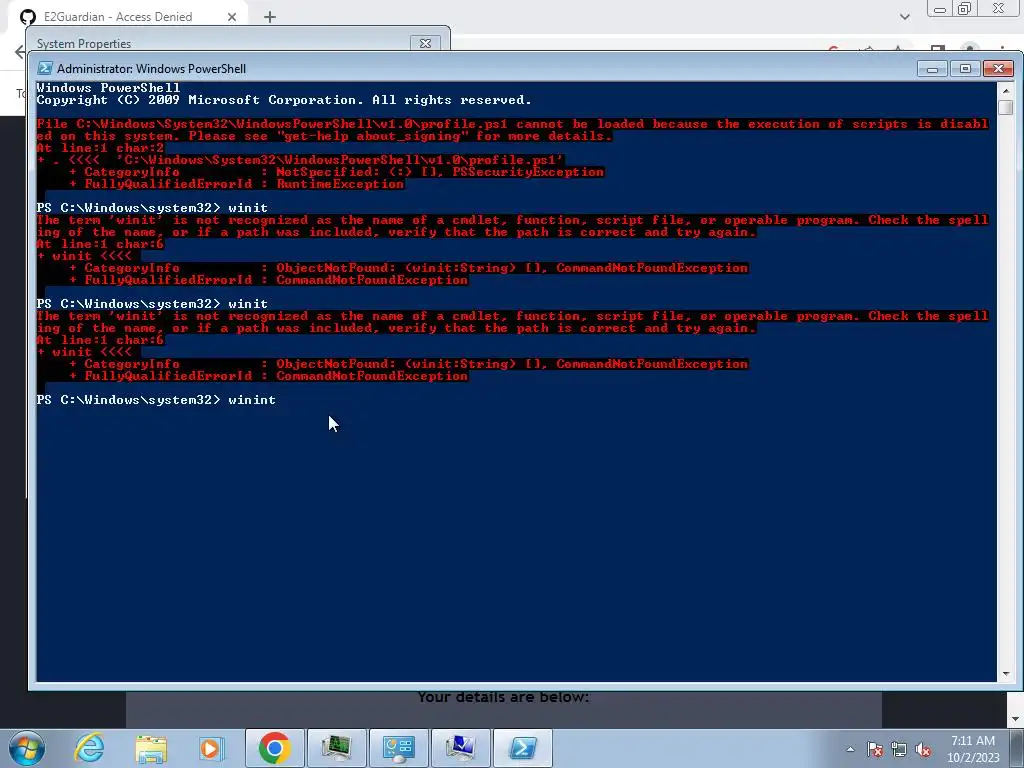Click the 'Windows PowerShell' header line
The width and height of the screenshot is (1024, 768).
point(108,88)
